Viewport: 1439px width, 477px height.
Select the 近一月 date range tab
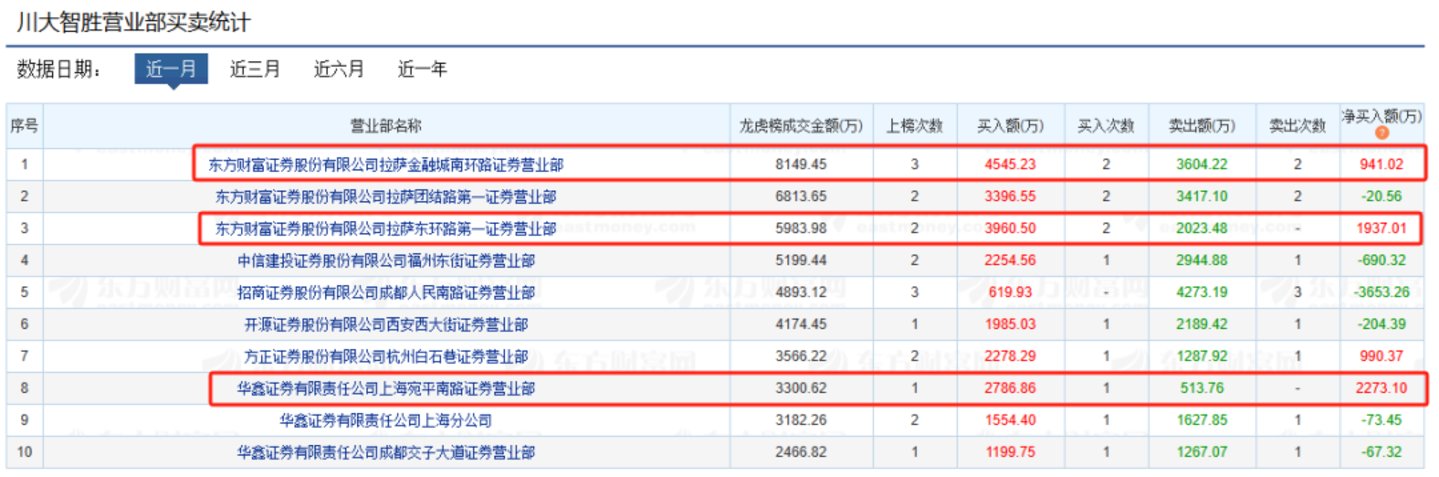(171, 69)
